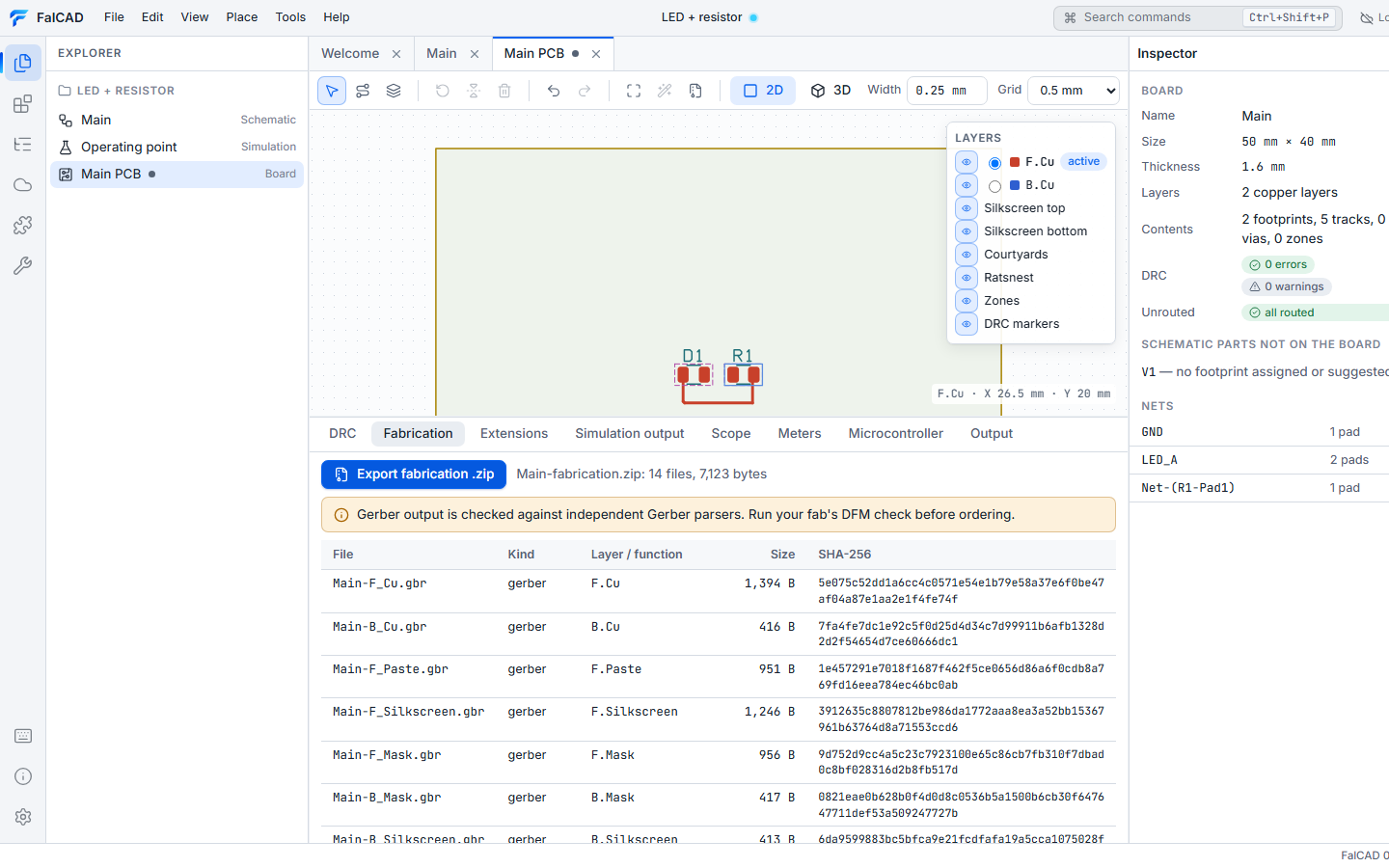Toggle B.Cu layer visibility eye
The image size is (1389, 868).
point(967,185)
